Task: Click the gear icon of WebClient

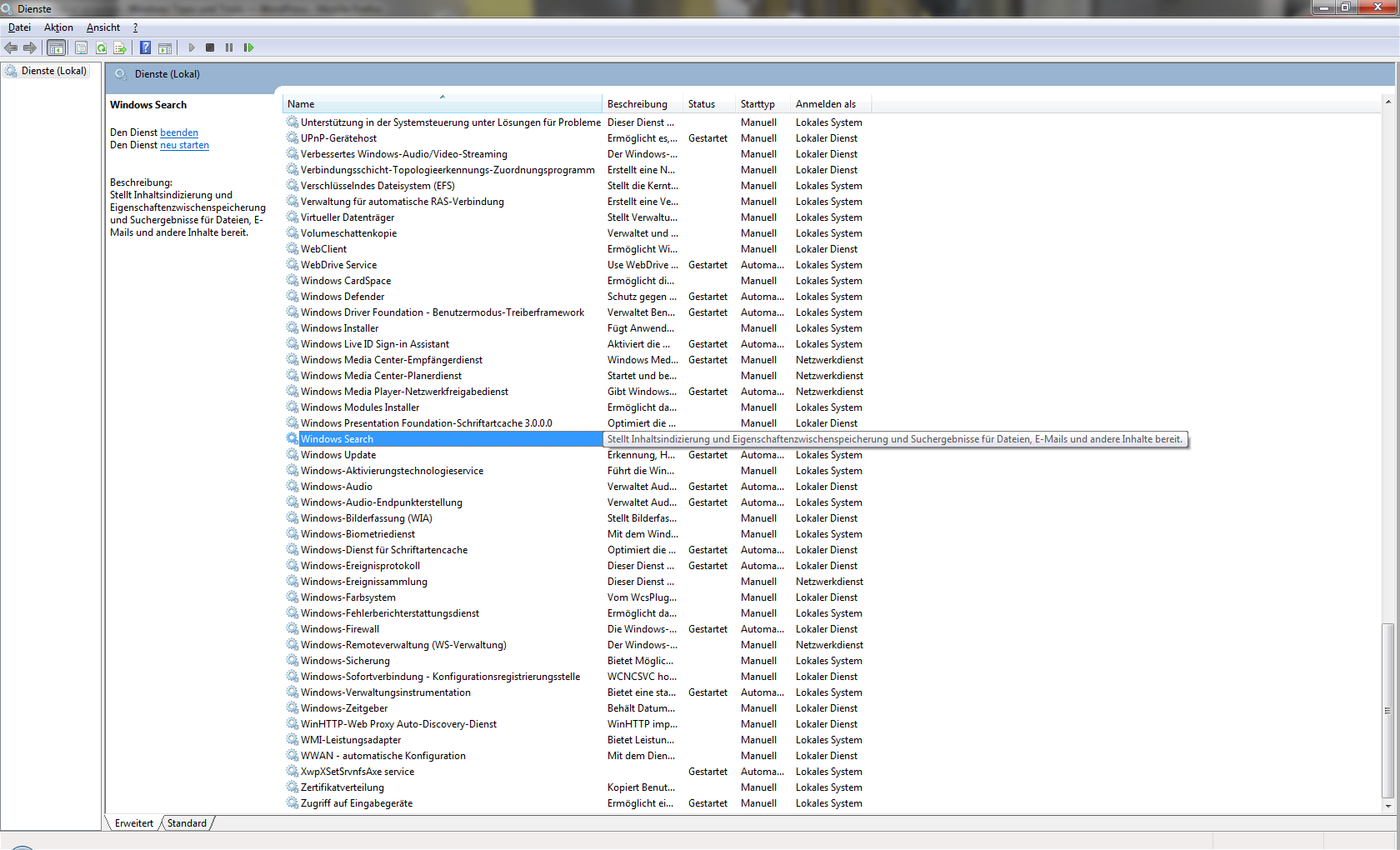Action: (292, 248)
